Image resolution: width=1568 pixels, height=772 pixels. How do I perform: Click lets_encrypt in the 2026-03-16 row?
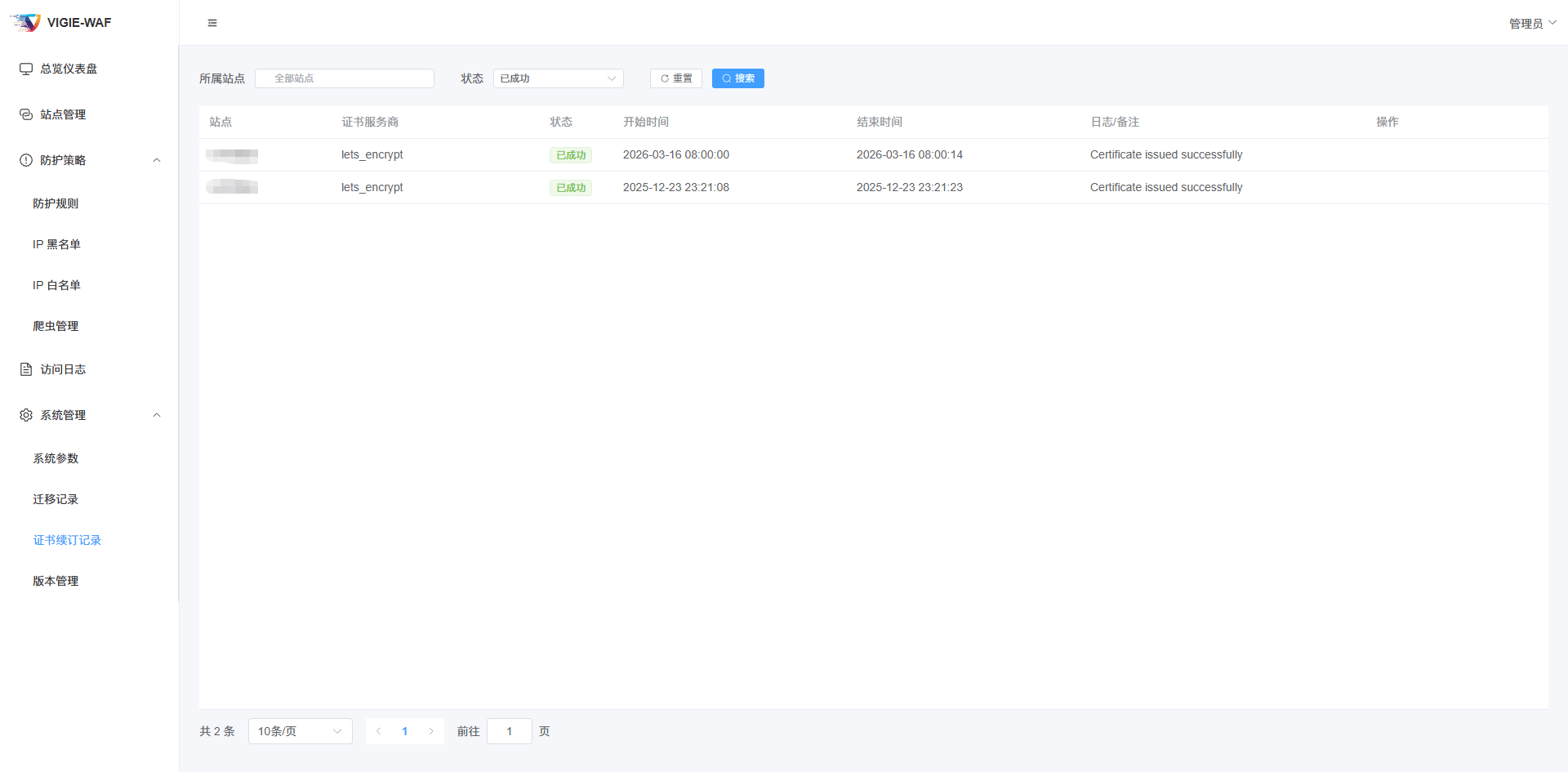point(372,154)
